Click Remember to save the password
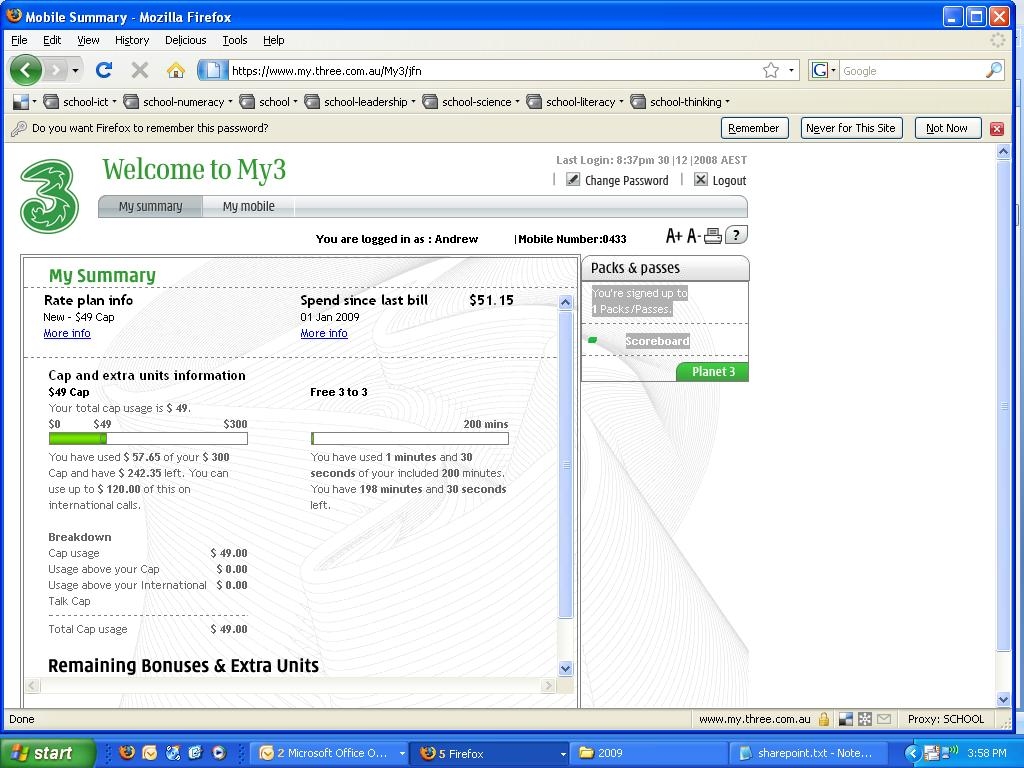The width and height of the screenshot is (1024, 768). click(x=754, y=128)
